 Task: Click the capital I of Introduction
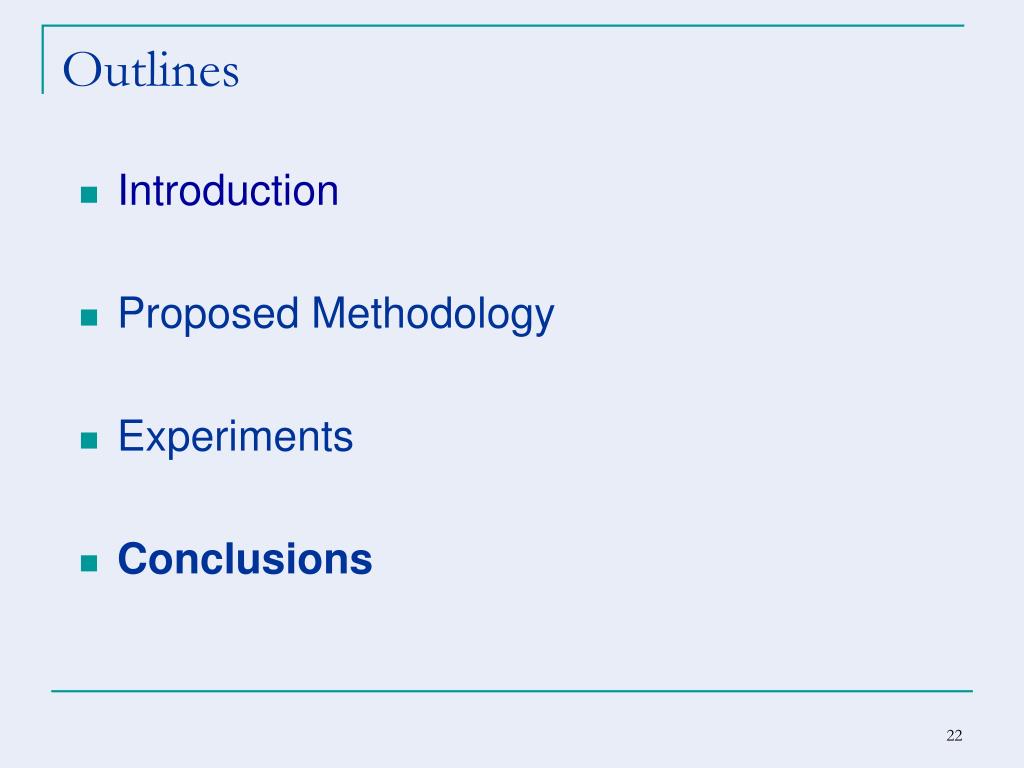pyautogui.click(x=122, y=190)
